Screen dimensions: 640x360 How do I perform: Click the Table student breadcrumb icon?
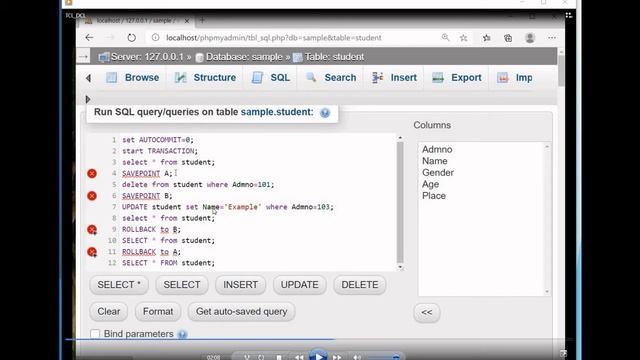pyautogui.click(x=298, y=57)
